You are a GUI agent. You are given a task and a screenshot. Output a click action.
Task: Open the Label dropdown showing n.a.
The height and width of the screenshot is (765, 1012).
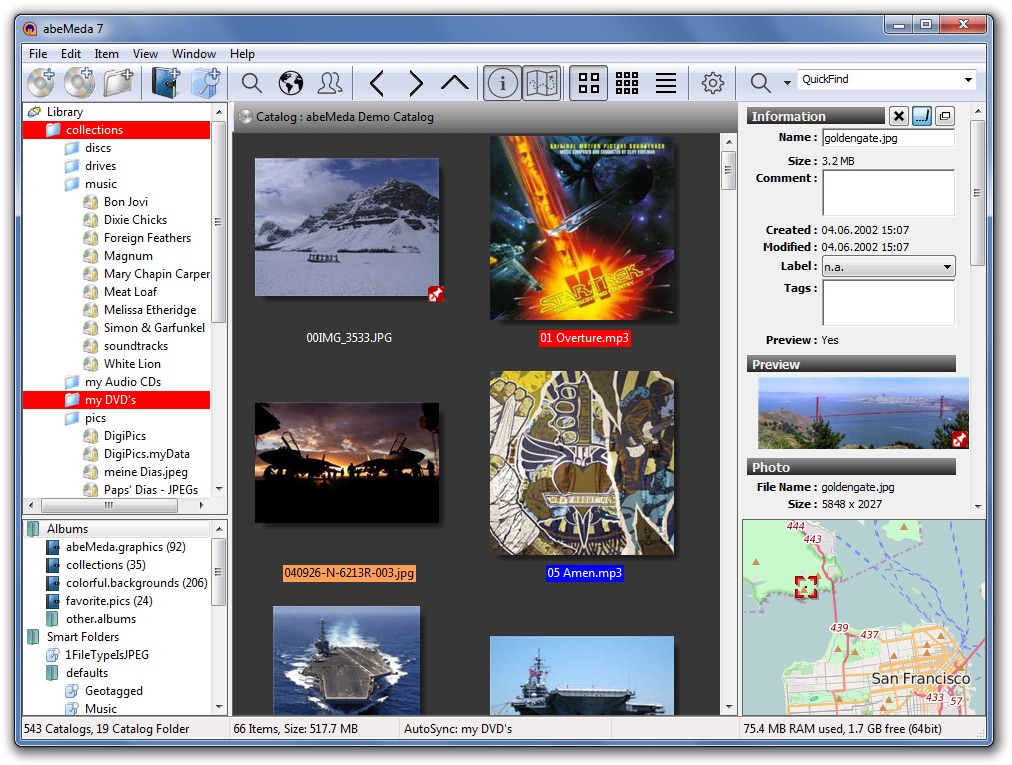tap(888, 267)
